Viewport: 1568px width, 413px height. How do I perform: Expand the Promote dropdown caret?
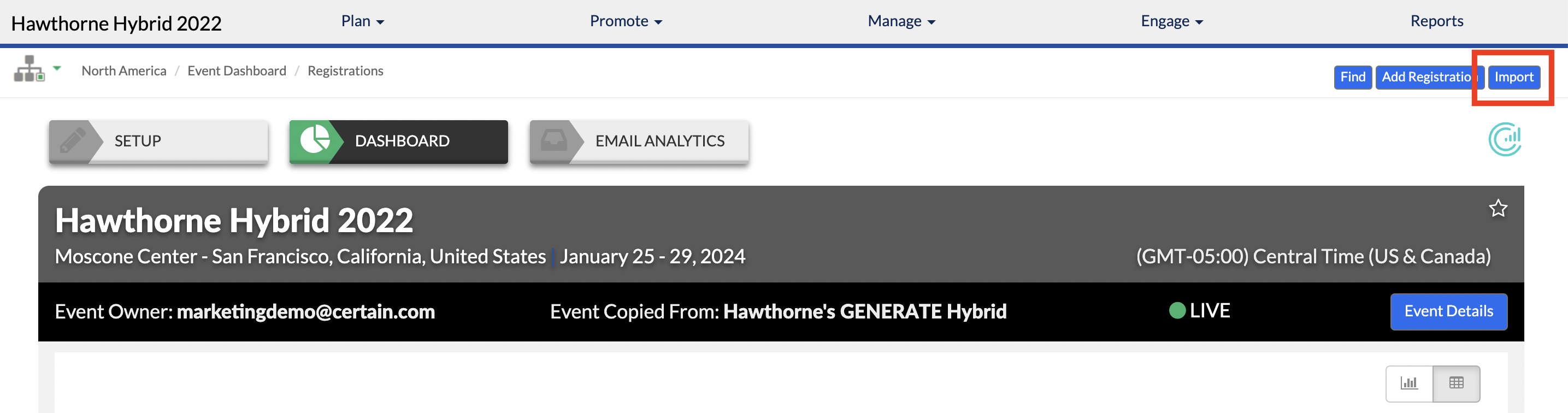(x=658, y=22)
